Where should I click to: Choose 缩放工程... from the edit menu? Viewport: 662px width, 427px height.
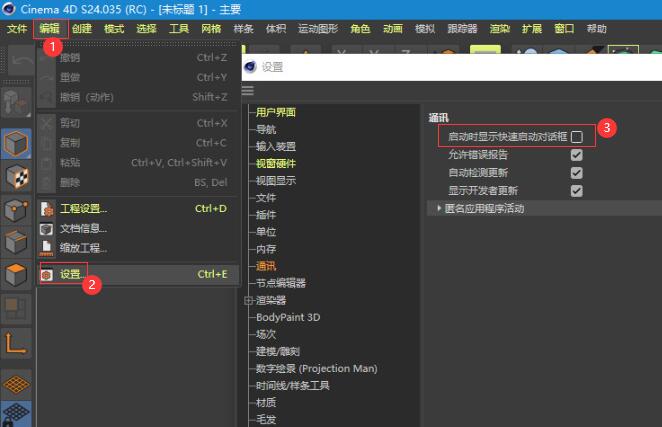[138, 248]
